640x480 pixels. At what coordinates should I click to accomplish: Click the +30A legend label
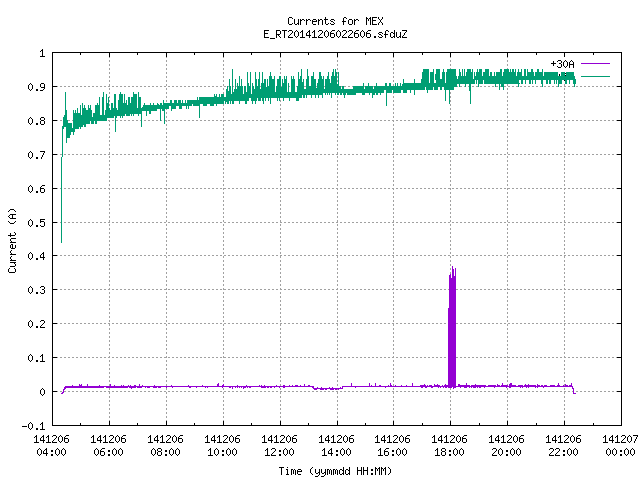point(562,64)
